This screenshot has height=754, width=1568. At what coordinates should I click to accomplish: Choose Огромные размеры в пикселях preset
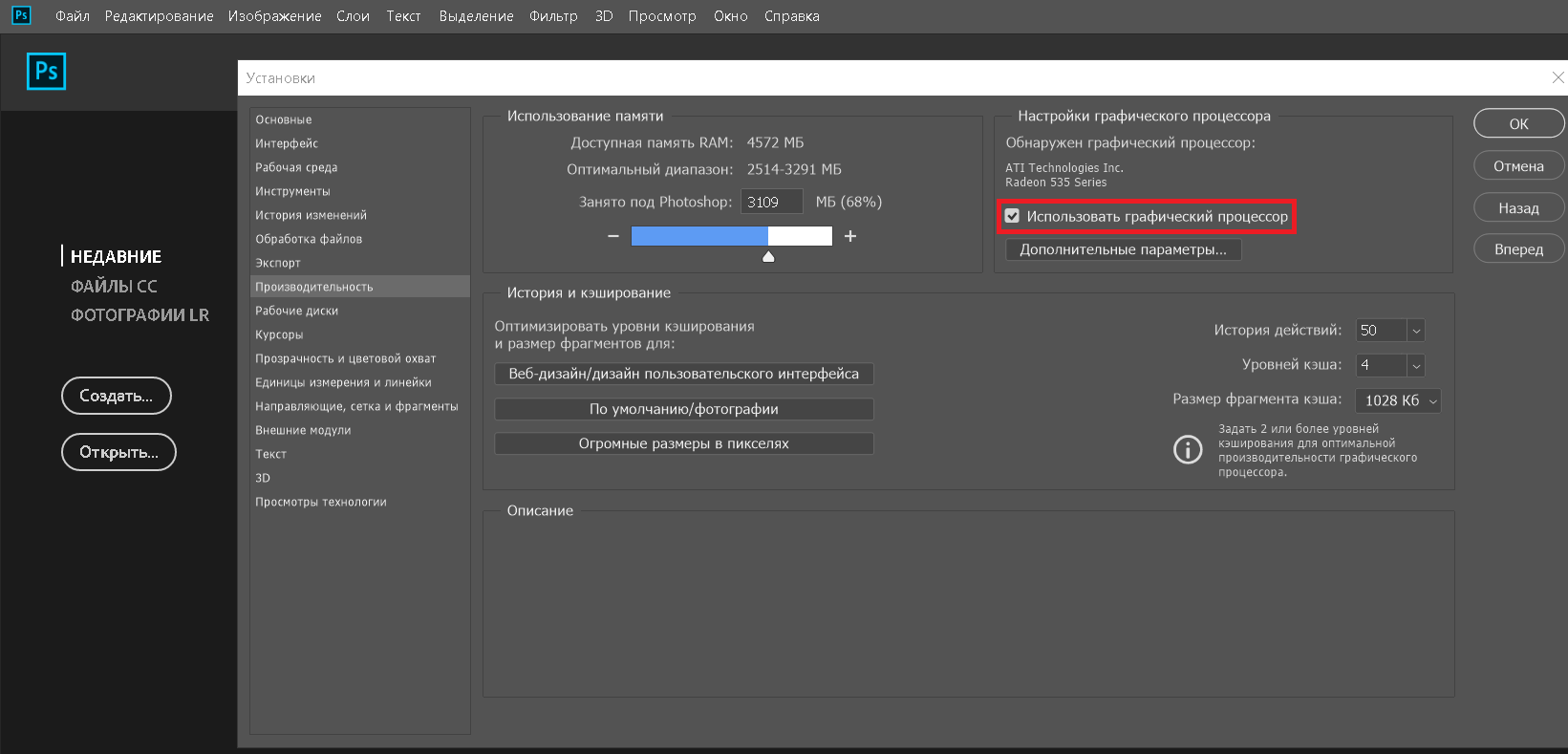click(x=684, y=443)
